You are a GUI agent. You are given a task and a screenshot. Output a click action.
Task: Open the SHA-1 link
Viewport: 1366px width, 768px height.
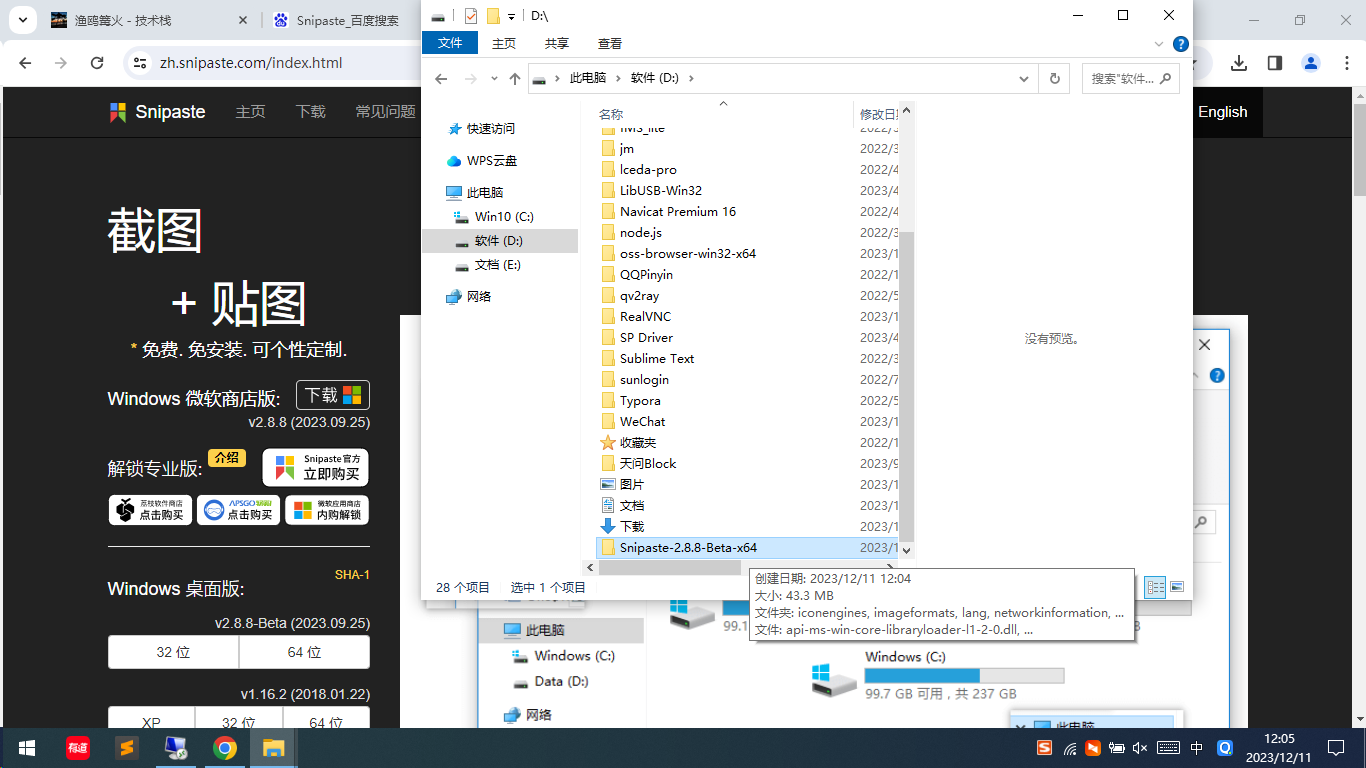(x=352, y=574)
